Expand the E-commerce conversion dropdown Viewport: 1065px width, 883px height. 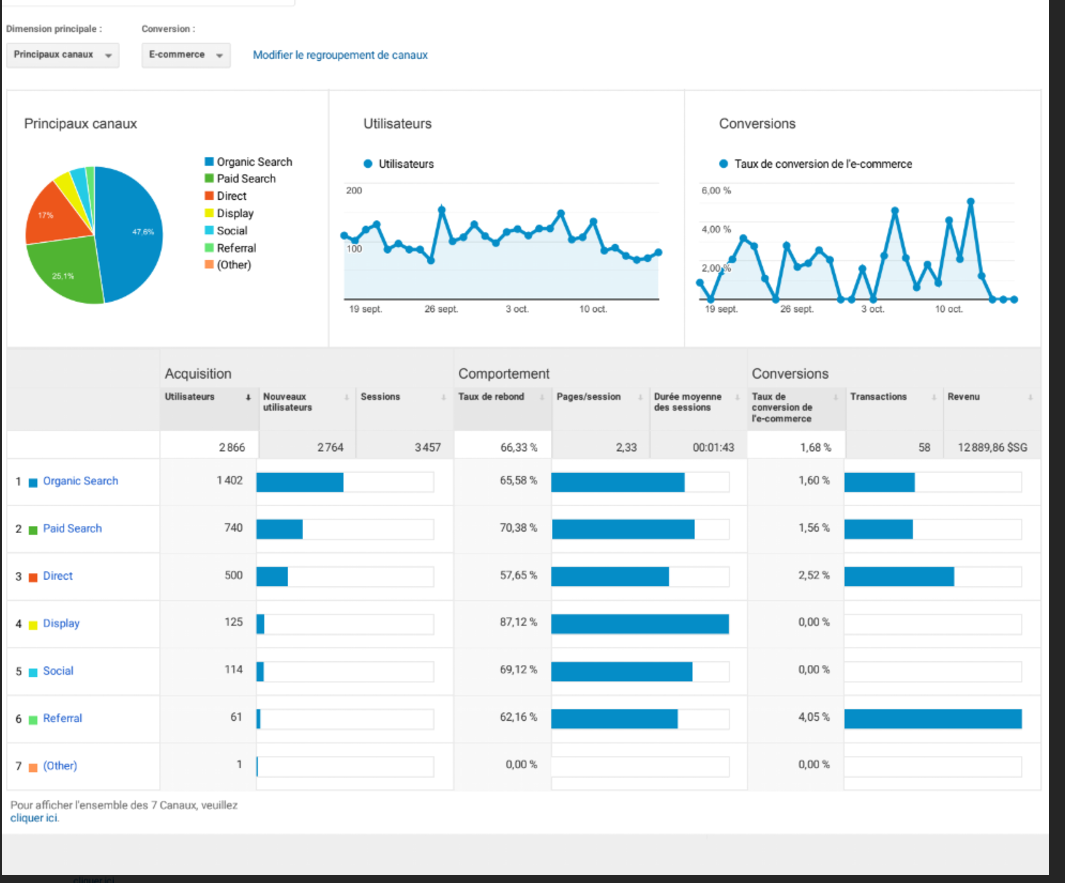point(185,55)
